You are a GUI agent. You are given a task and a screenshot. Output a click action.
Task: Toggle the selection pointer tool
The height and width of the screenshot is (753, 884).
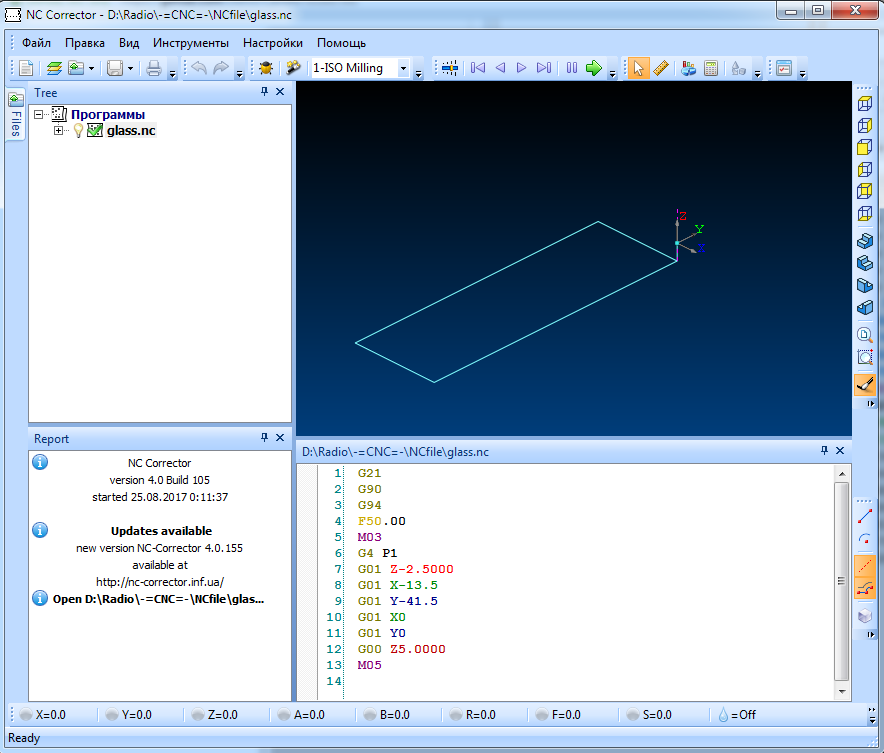click(638, 68)
